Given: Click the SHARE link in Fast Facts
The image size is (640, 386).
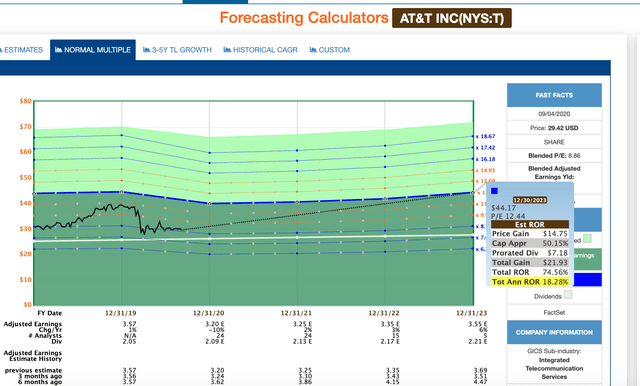Looking at the screenshot, I should [x=554, y=142].
